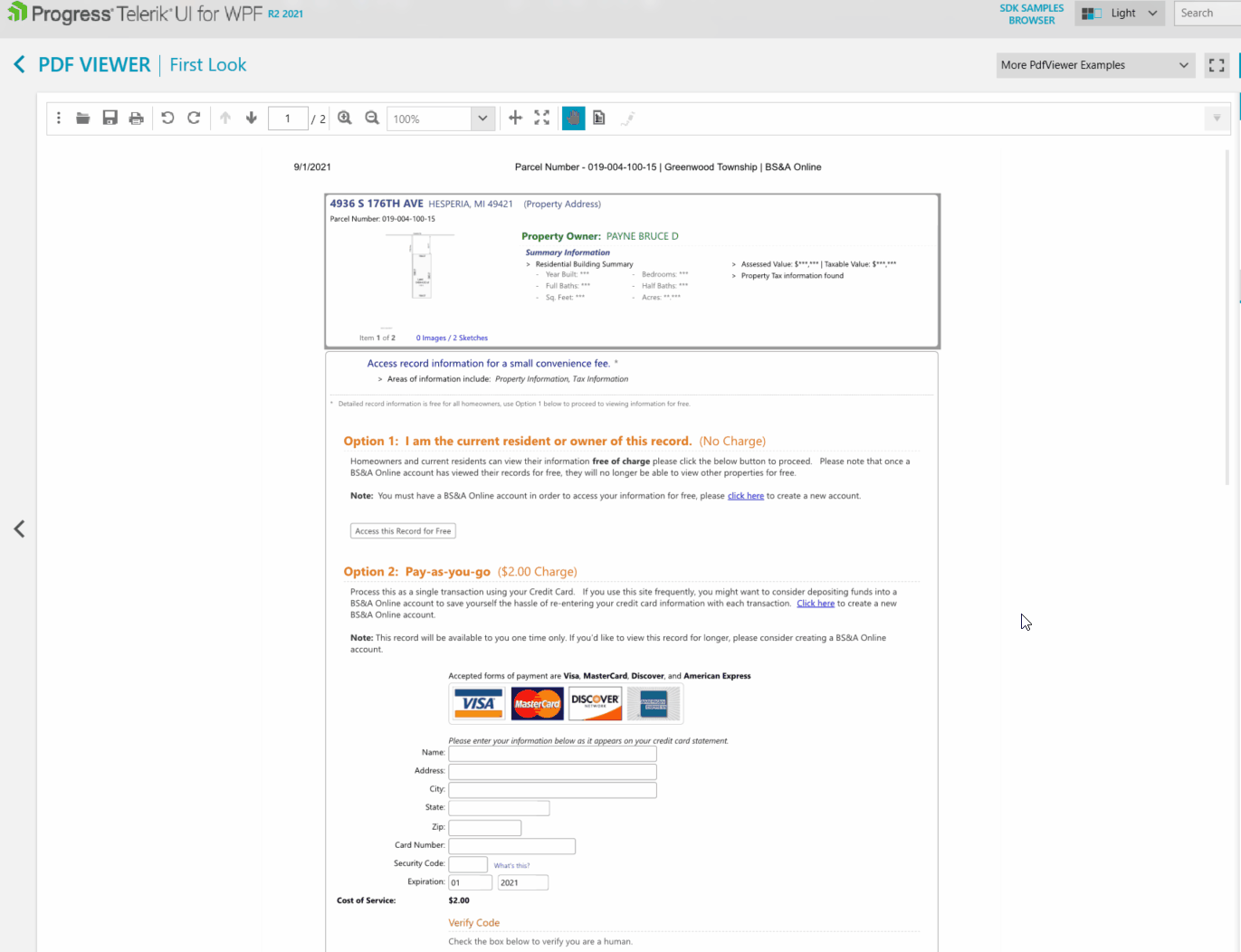
Task: Go to the previous page with the up arrow
Action: pyautogui.click(x=225, y=119)
